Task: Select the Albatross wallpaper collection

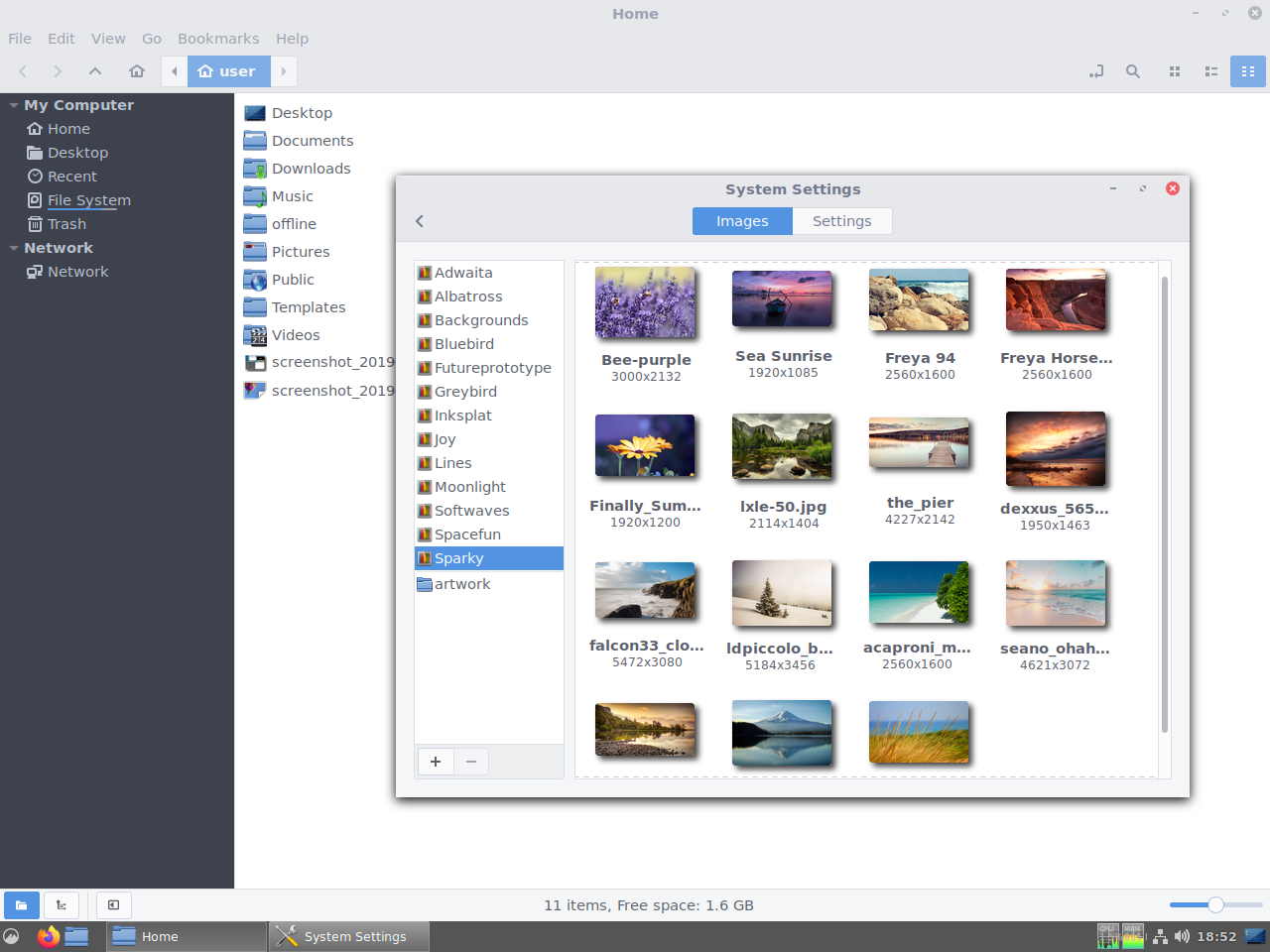Action: [x=489, y=297]
